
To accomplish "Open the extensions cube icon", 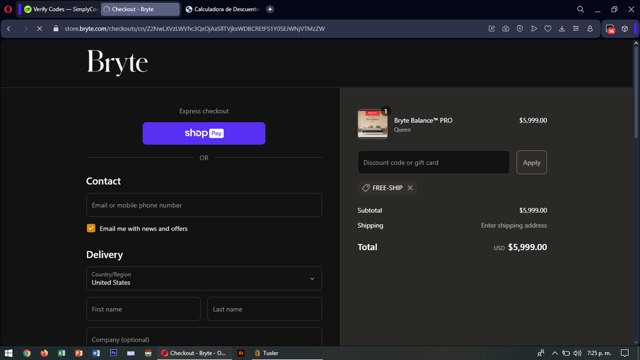I will pyautogui.click(x=624, y=29).
